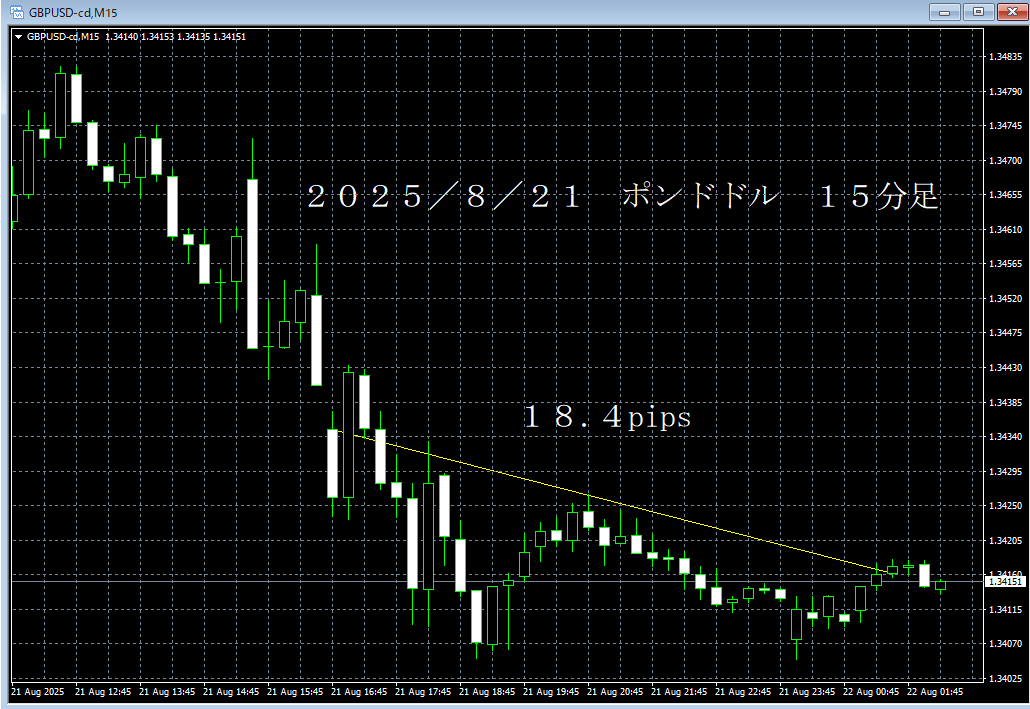Click the 1.34025 price scale label
Viewport: 1030px width, 709px height.
tap(1006, 678)
